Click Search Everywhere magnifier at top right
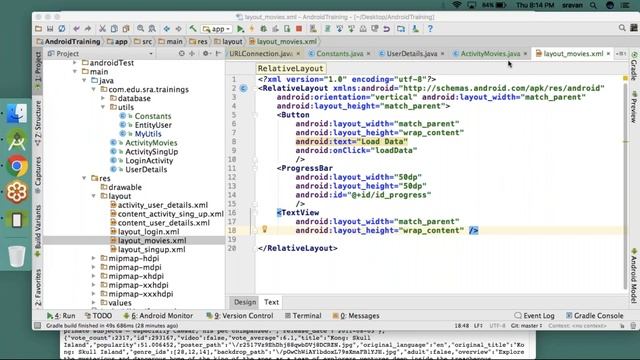The width and height of the screenshot is (640, 360). pyautogui.click(x=622, y=28)
